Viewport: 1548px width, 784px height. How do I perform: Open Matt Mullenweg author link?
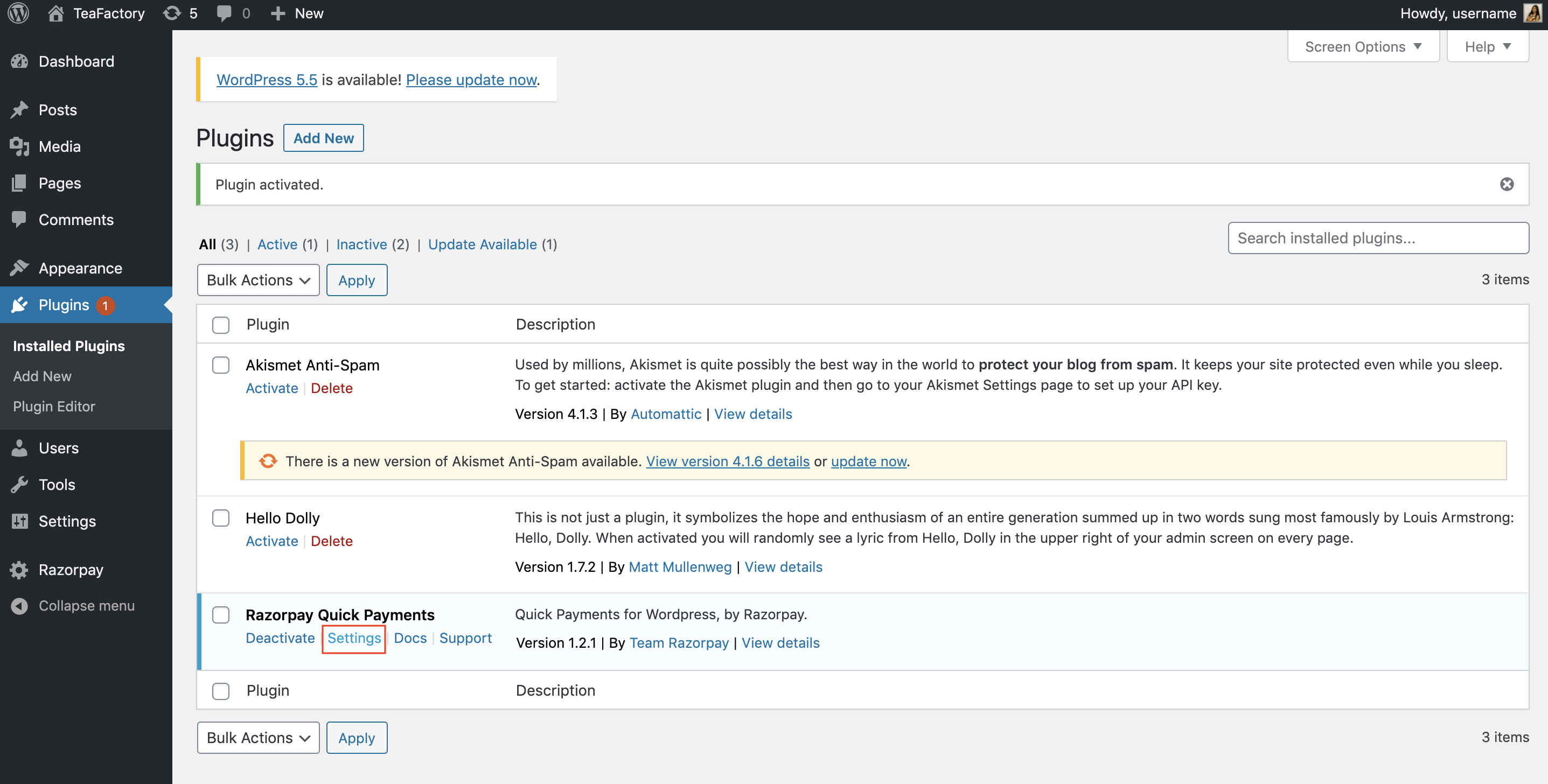(680, 567)
